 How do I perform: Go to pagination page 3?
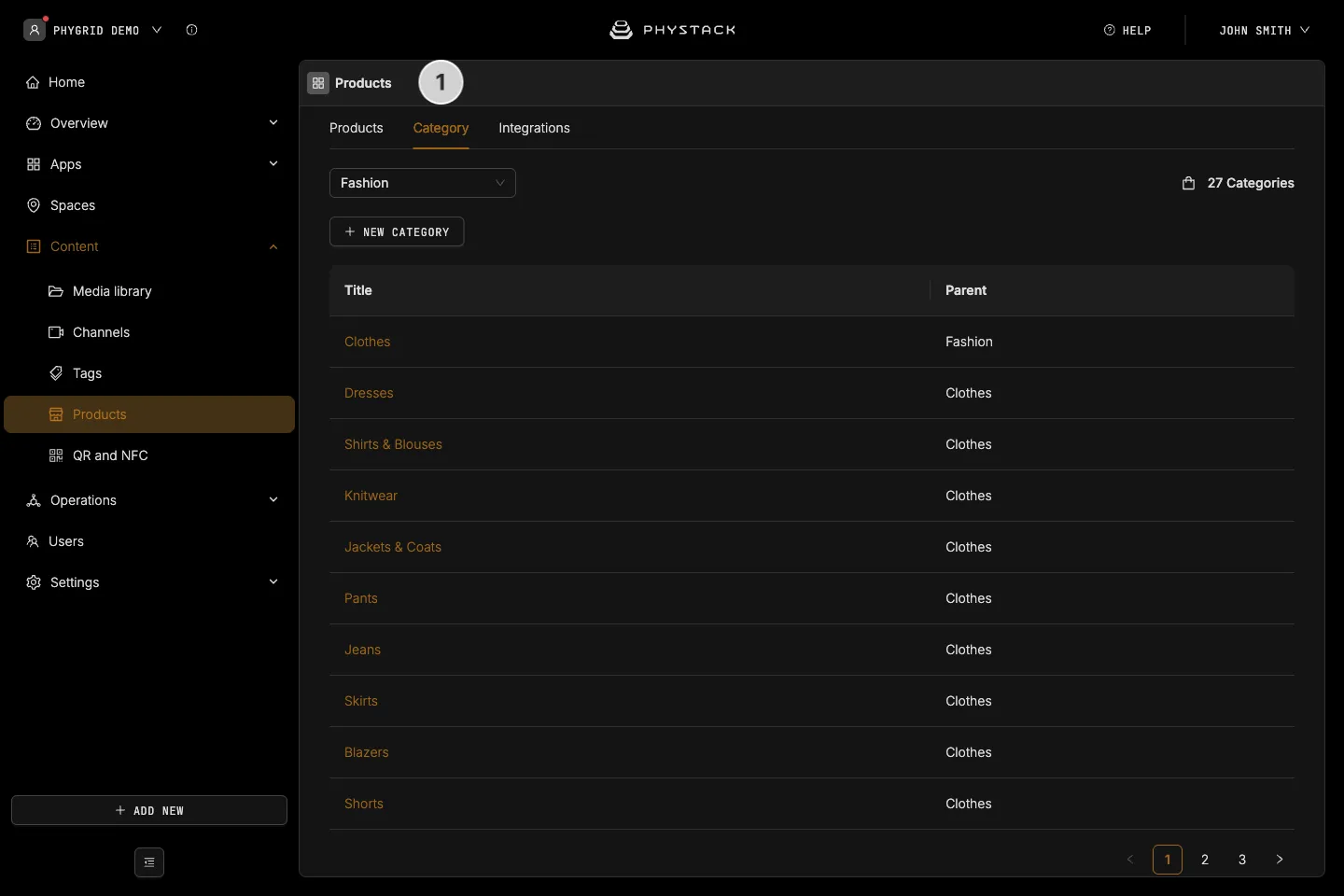1242,860
